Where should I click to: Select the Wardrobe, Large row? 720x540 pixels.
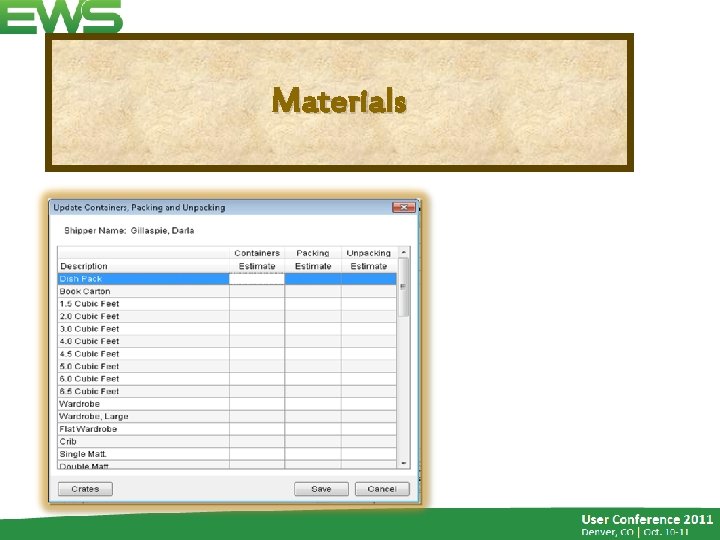tap(227, 416)
